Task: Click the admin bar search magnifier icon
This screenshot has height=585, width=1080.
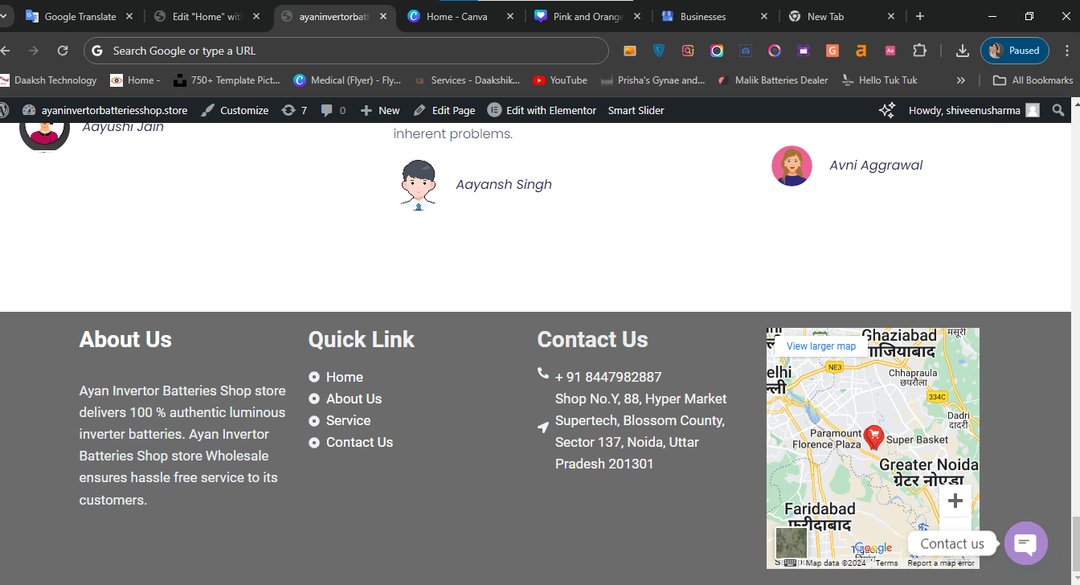Action: pyautogui.click(x=1059, y=110)
